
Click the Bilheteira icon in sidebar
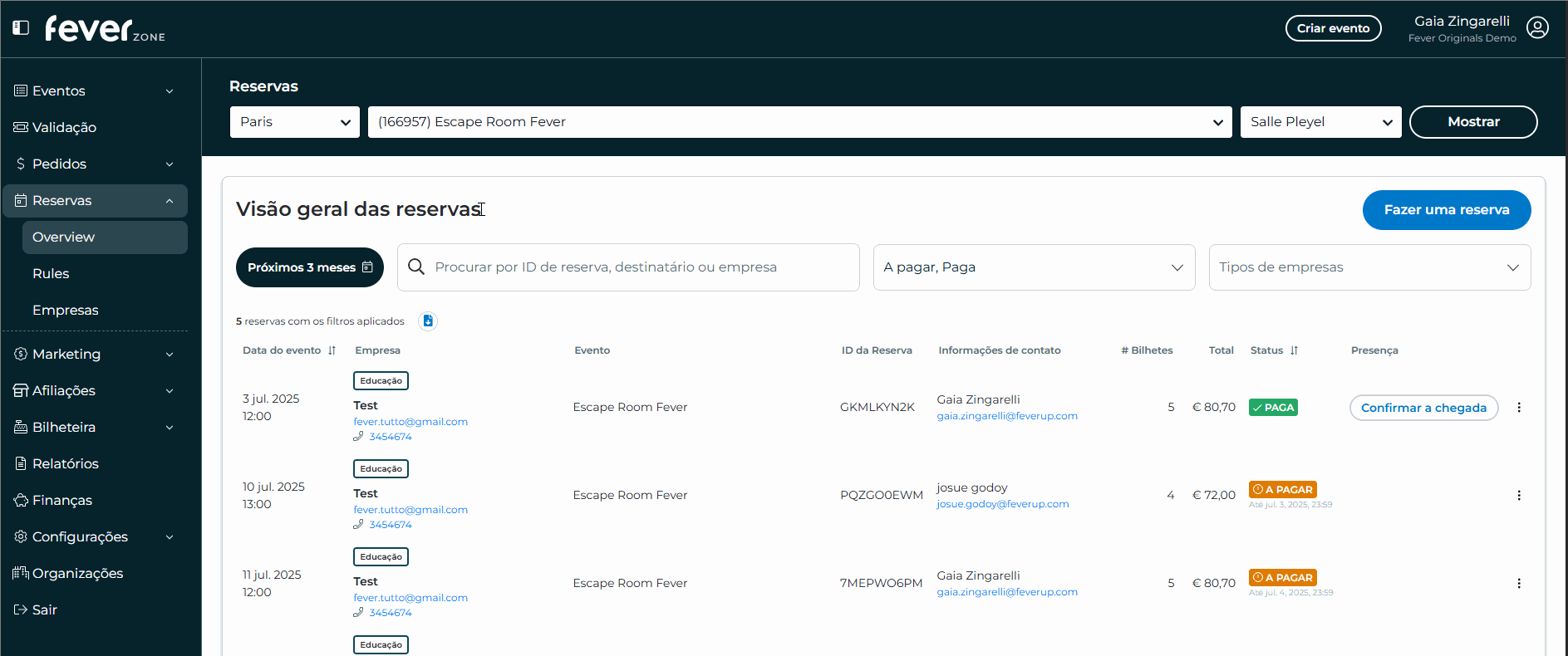coord(21,427)
